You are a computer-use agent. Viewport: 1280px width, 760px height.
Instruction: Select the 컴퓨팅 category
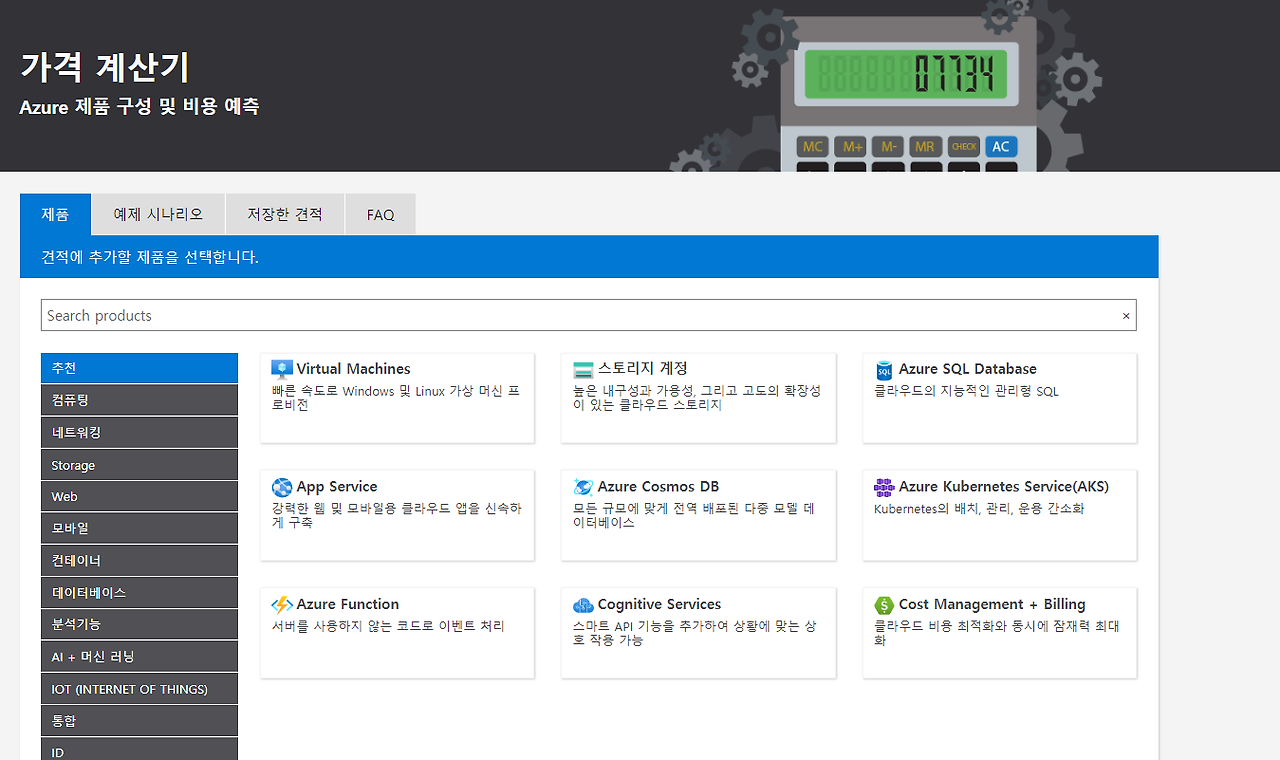coord(139,400)
